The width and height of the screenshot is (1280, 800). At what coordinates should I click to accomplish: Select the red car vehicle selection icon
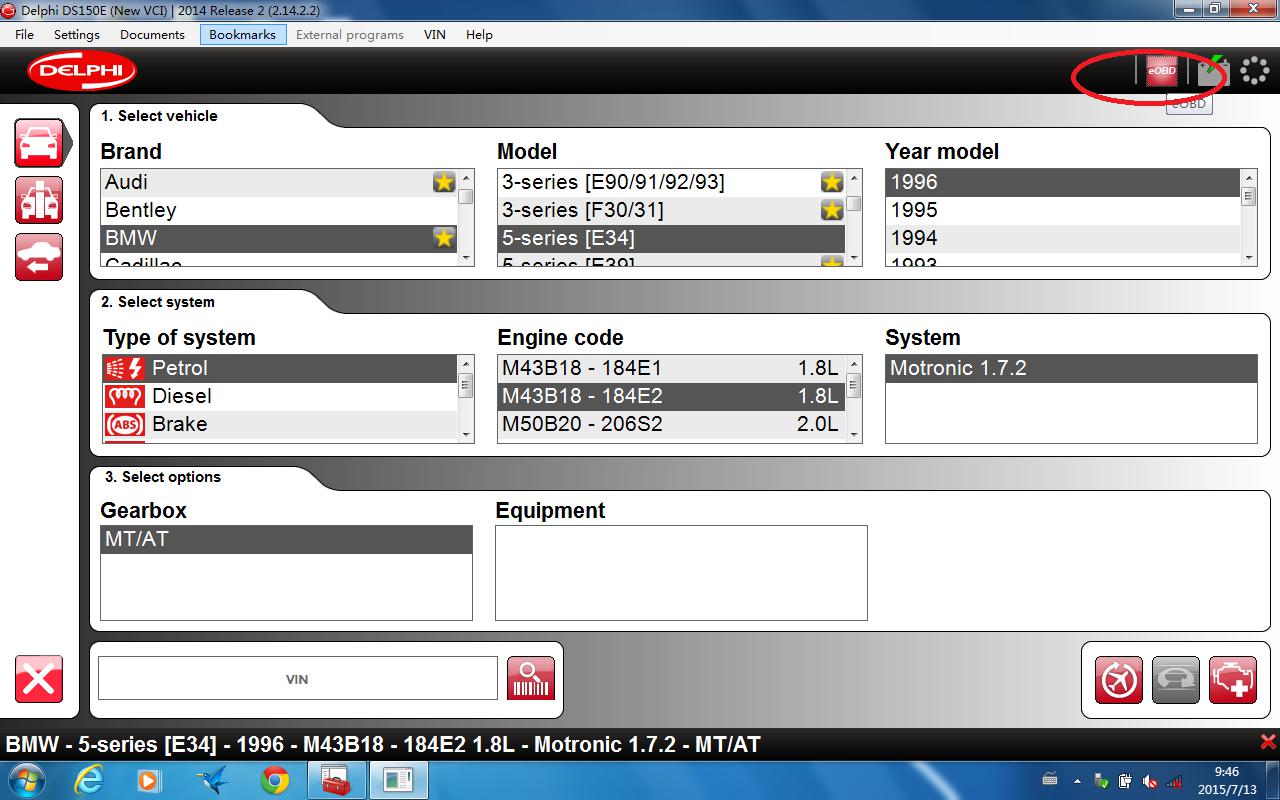[x=39, y=143]
